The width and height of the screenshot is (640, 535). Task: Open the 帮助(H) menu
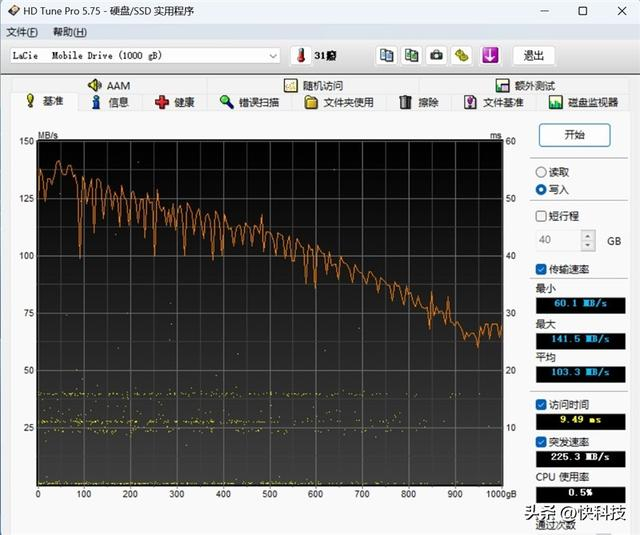click(x=69, y=32)
